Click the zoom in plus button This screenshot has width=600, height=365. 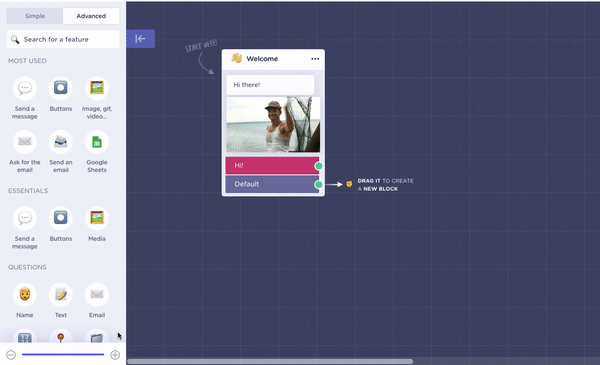tap(115, 355)
